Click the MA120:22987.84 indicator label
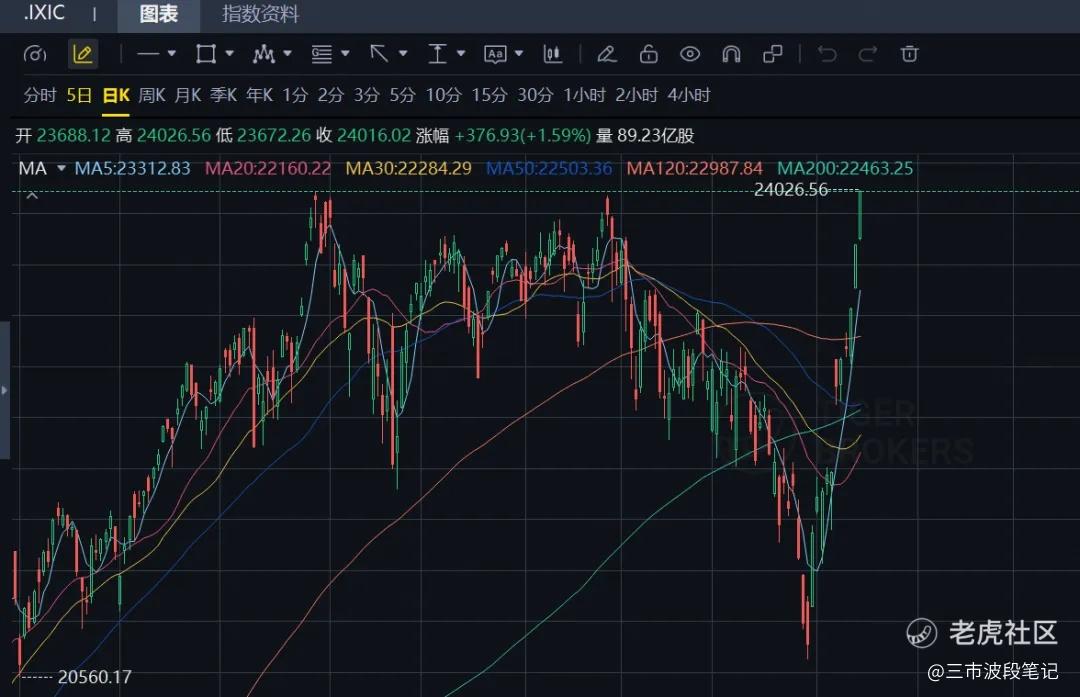This screenshot has width=1080, height=697. click(x=694, y=168)
